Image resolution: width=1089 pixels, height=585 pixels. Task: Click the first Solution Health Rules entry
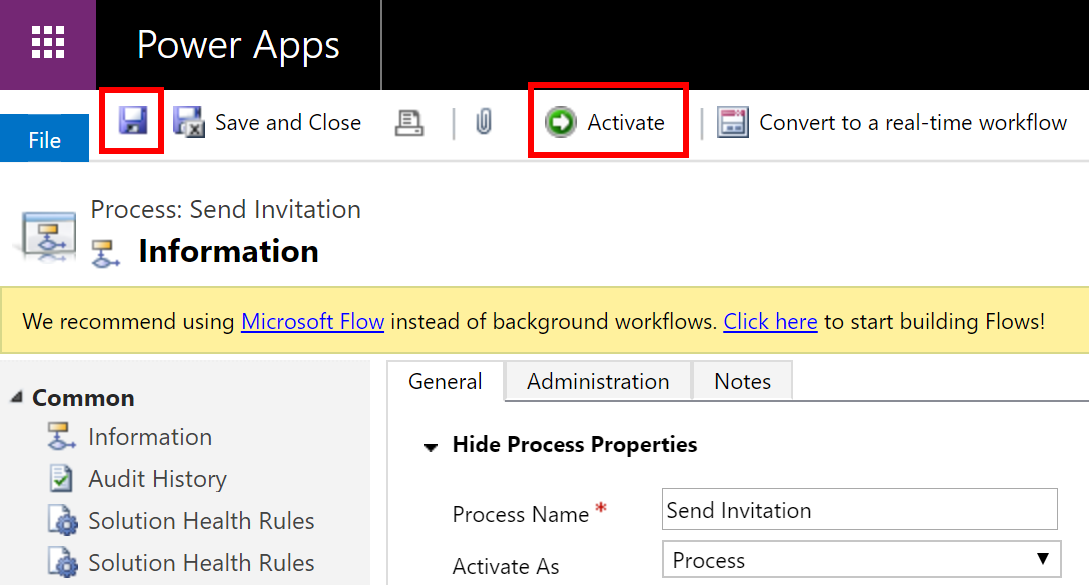click(200, 520)
